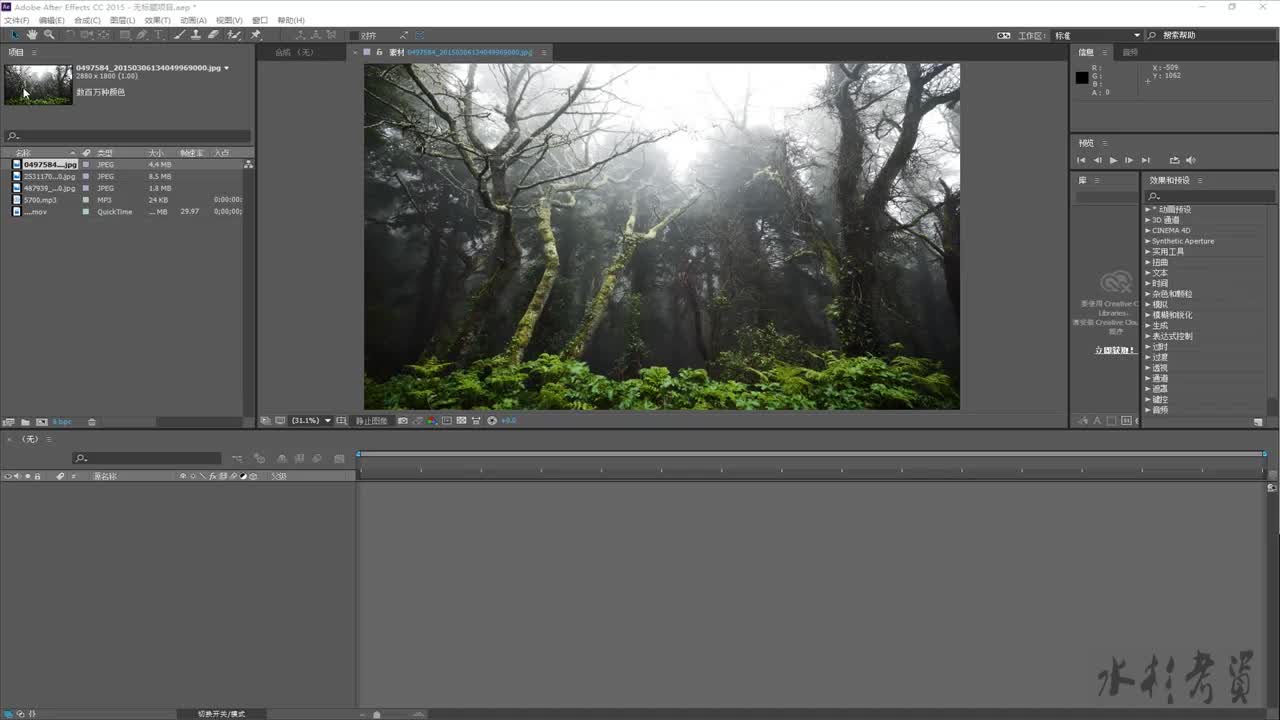Screen dimensions: 1280x720
Task: Select the Puppet Pin tool
Action: pyautogui.click(x=254, y=35)
